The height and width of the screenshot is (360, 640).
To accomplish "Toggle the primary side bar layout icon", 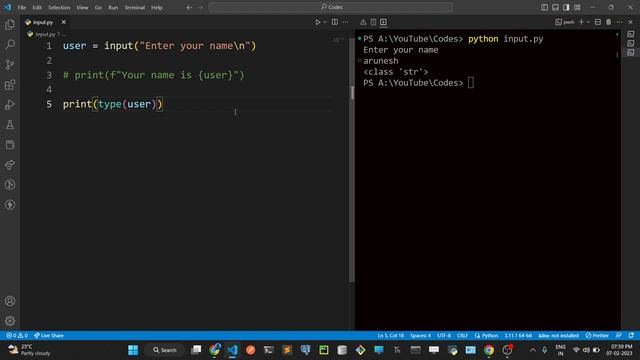I will point(544,7).
